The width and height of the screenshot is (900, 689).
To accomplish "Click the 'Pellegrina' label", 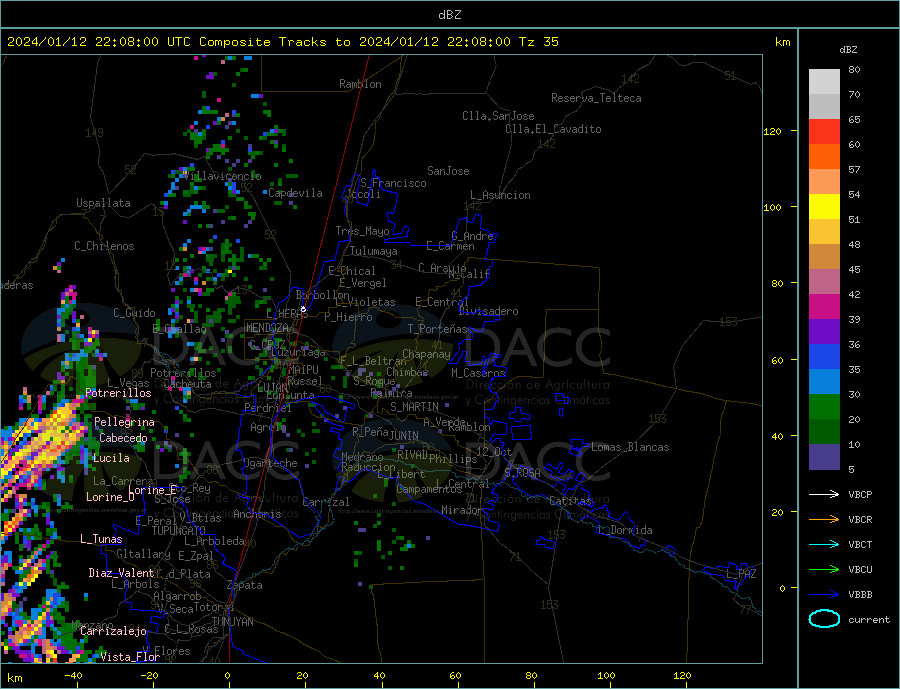I will coord(125,423).
